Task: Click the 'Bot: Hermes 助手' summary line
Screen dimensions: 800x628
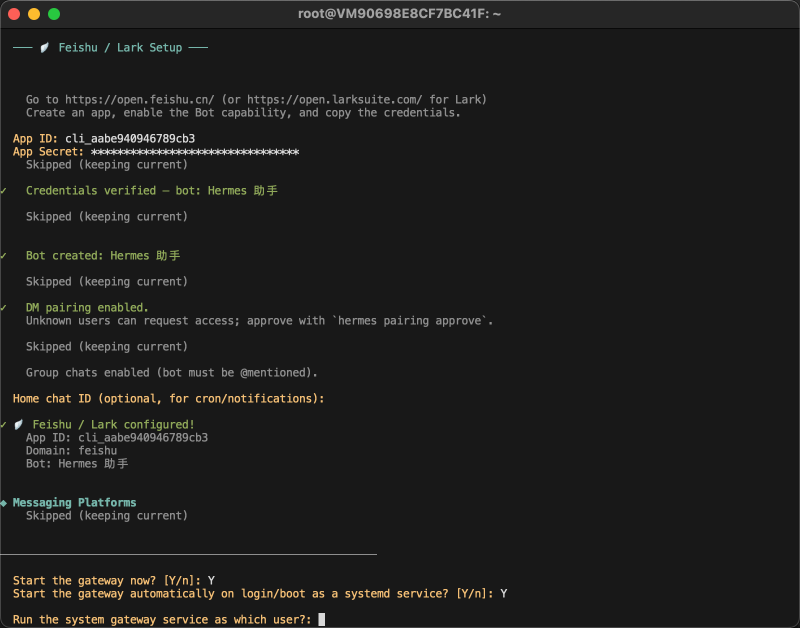Action: (x=77, y=464)
